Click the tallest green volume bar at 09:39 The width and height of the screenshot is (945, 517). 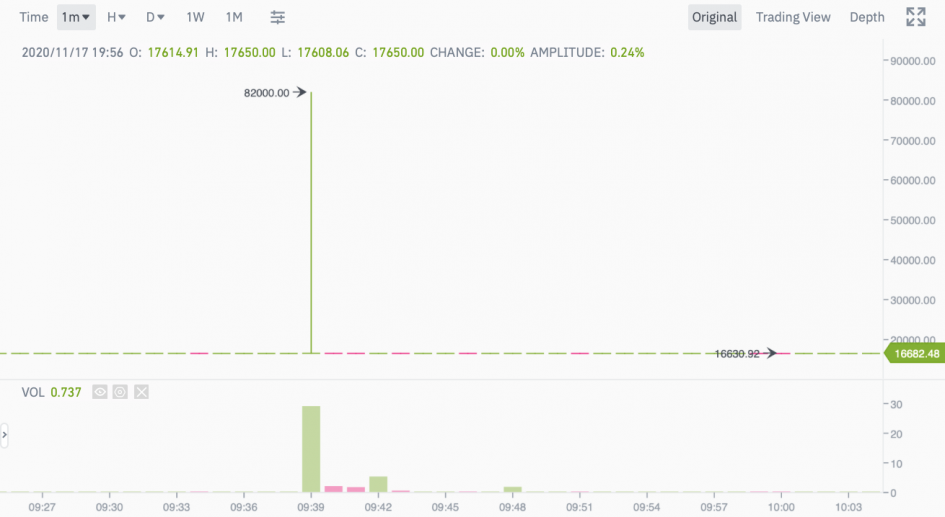311,449
